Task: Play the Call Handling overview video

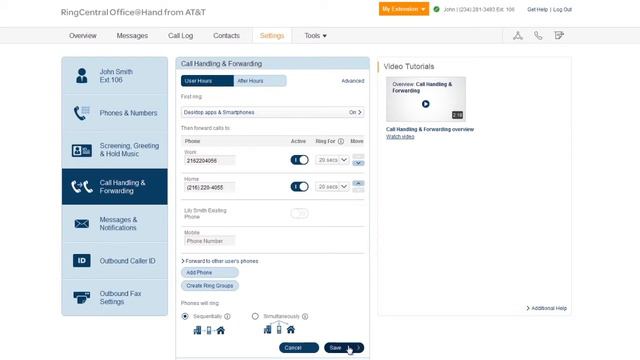Action: coord(425,104)
